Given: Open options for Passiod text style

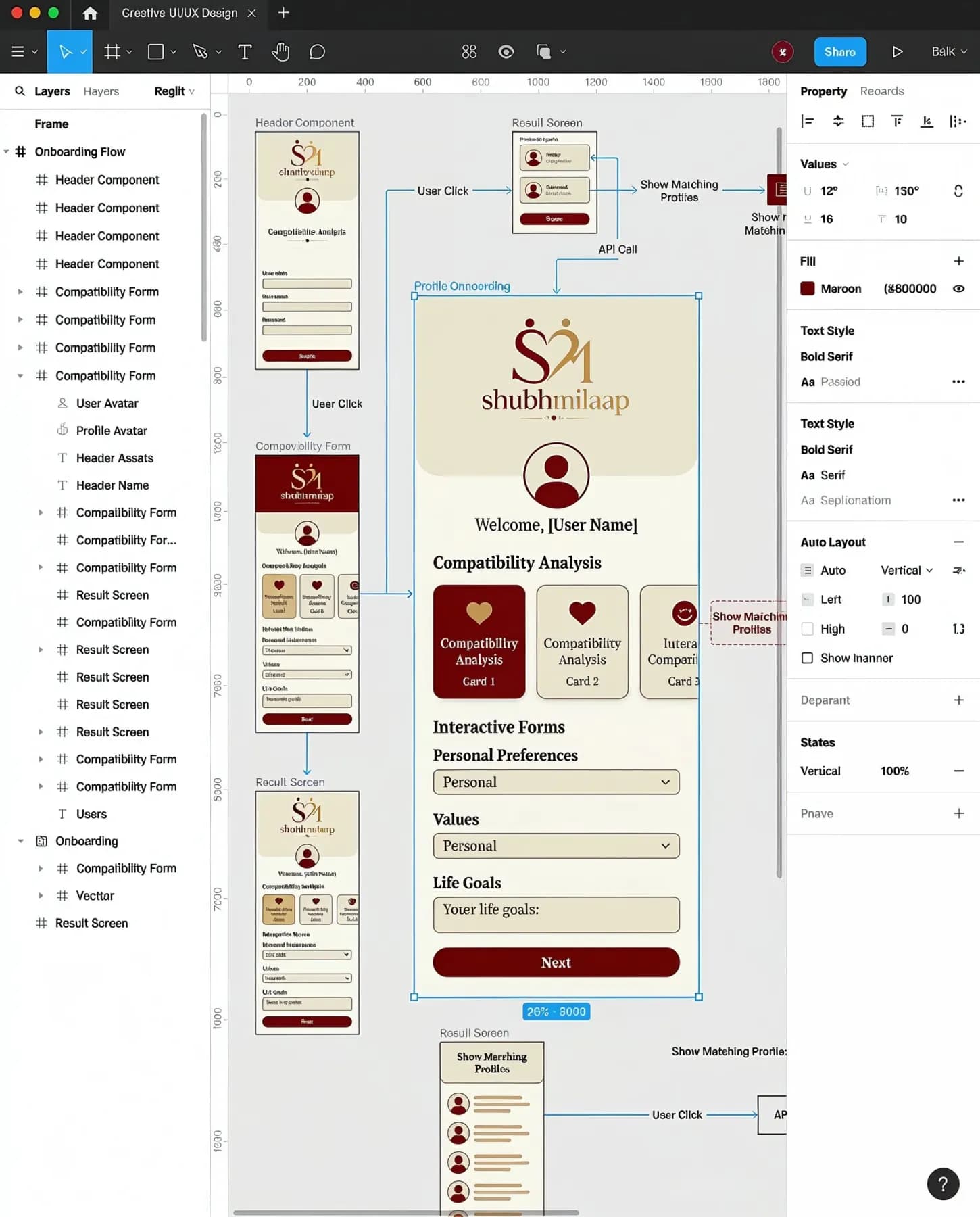Looking at the screenshot, I should click(x=958, y=382).
